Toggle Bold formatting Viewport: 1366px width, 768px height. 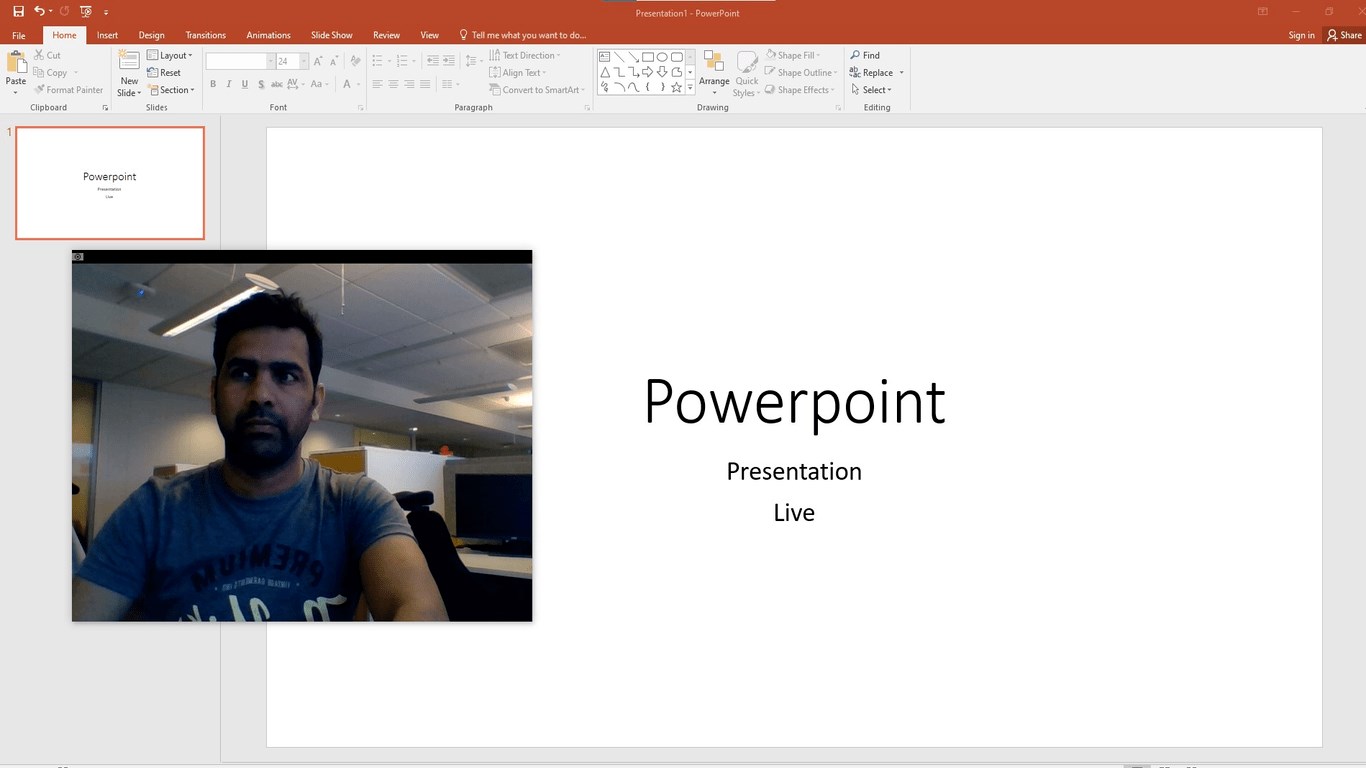click(213, 85)
